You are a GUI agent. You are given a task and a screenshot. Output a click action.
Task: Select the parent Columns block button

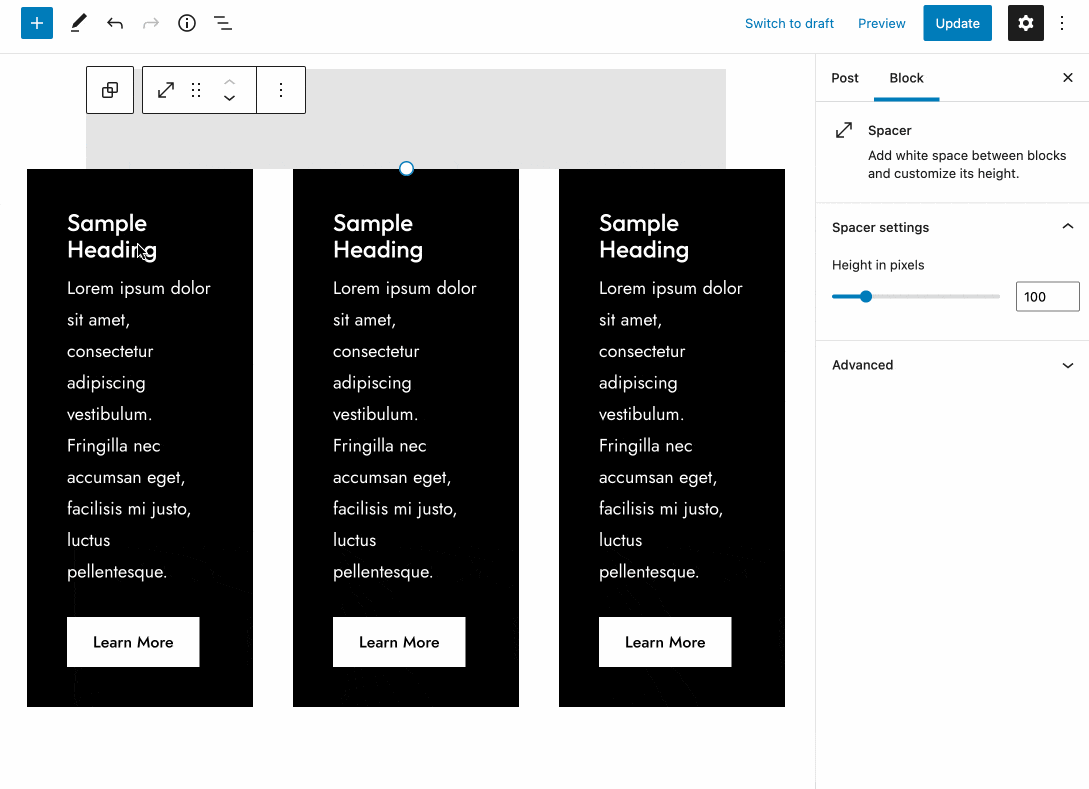click(x=110, y=90)
